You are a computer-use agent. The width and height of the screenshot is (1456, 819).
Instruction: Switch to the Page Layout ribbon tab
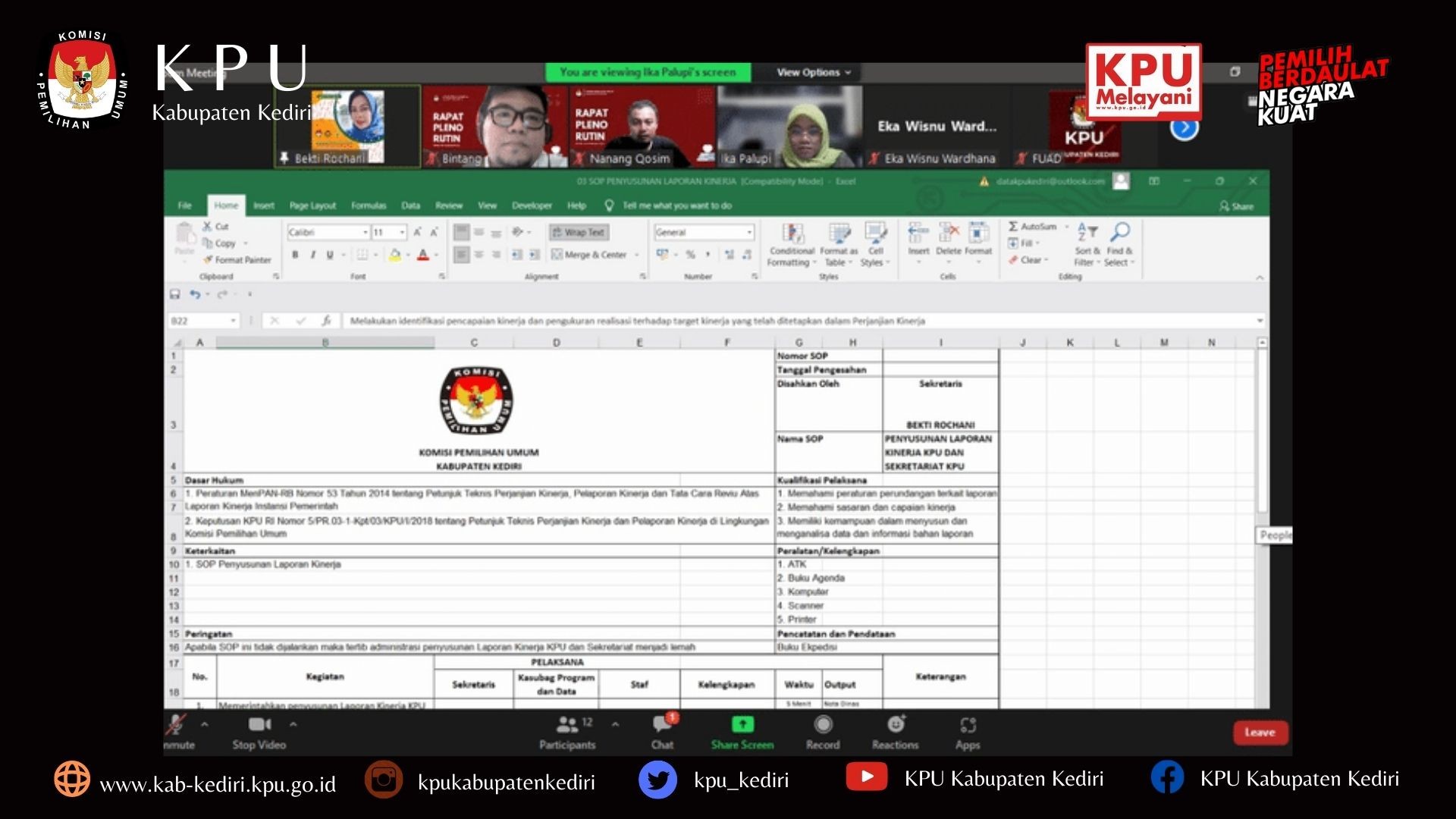tap(312, 206)
